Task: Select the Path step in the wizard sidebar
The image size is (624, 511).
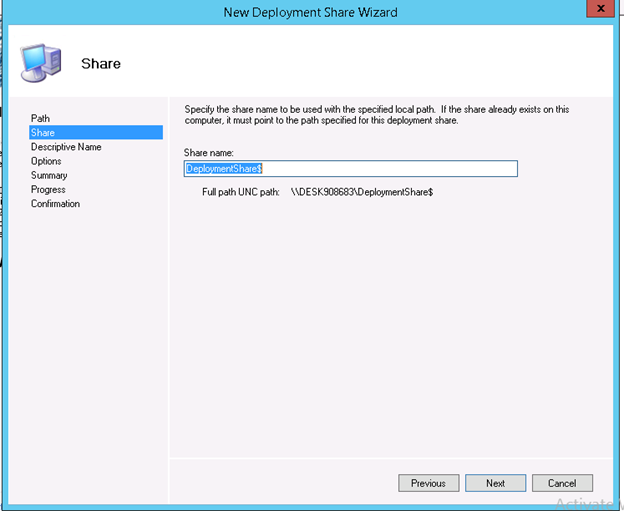Action: coord(40,118)
